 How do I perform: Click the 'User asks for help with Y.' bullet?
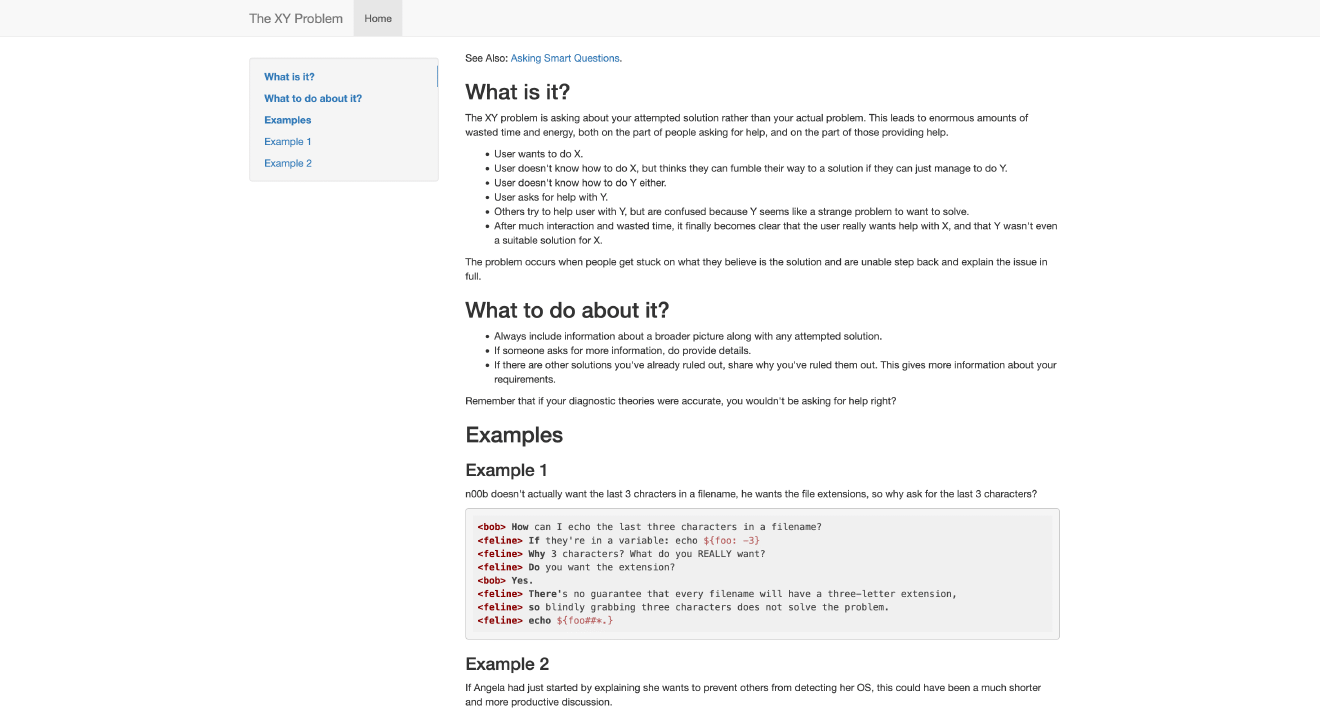pos(550,197)
